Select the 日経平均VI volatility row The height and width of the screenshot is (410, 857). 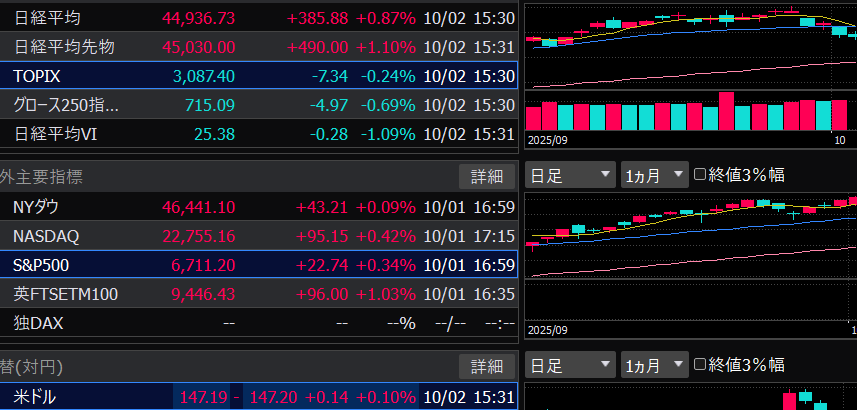pos(258,134)
